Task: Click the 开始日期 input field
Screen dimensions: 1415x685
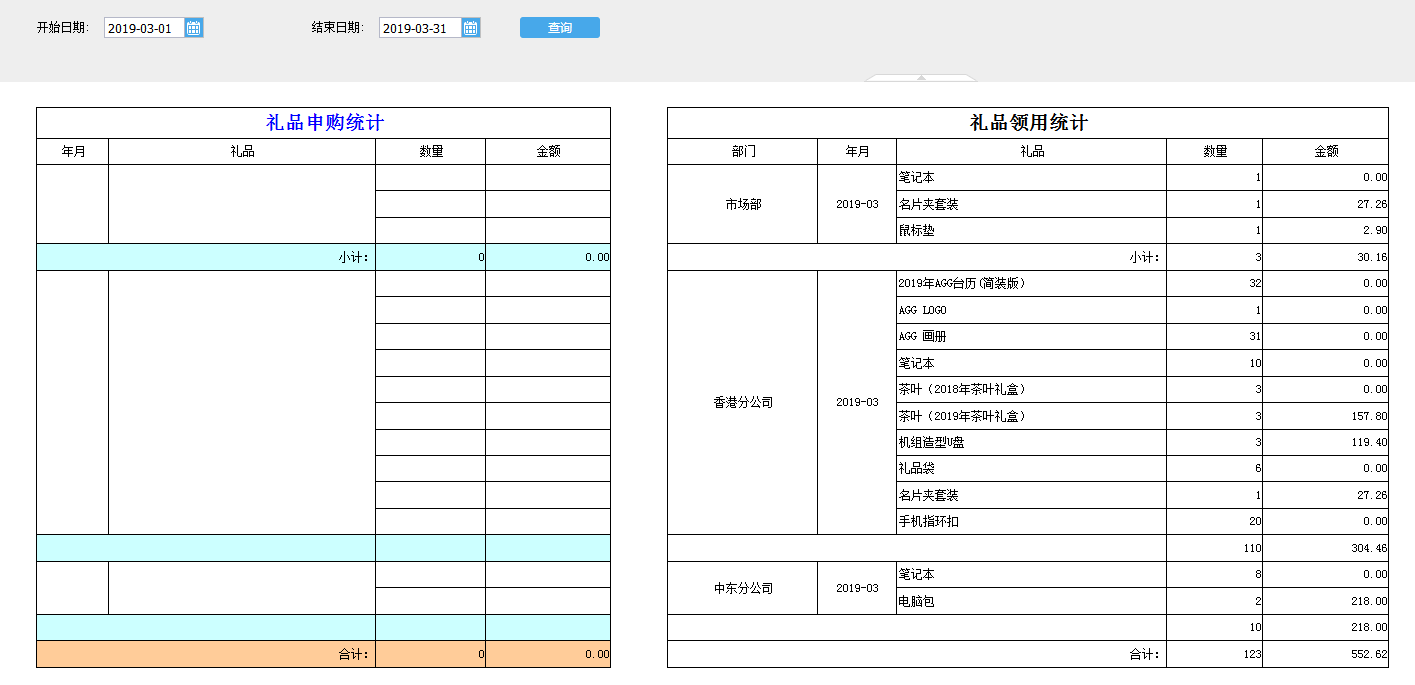Action: [144, 28]
